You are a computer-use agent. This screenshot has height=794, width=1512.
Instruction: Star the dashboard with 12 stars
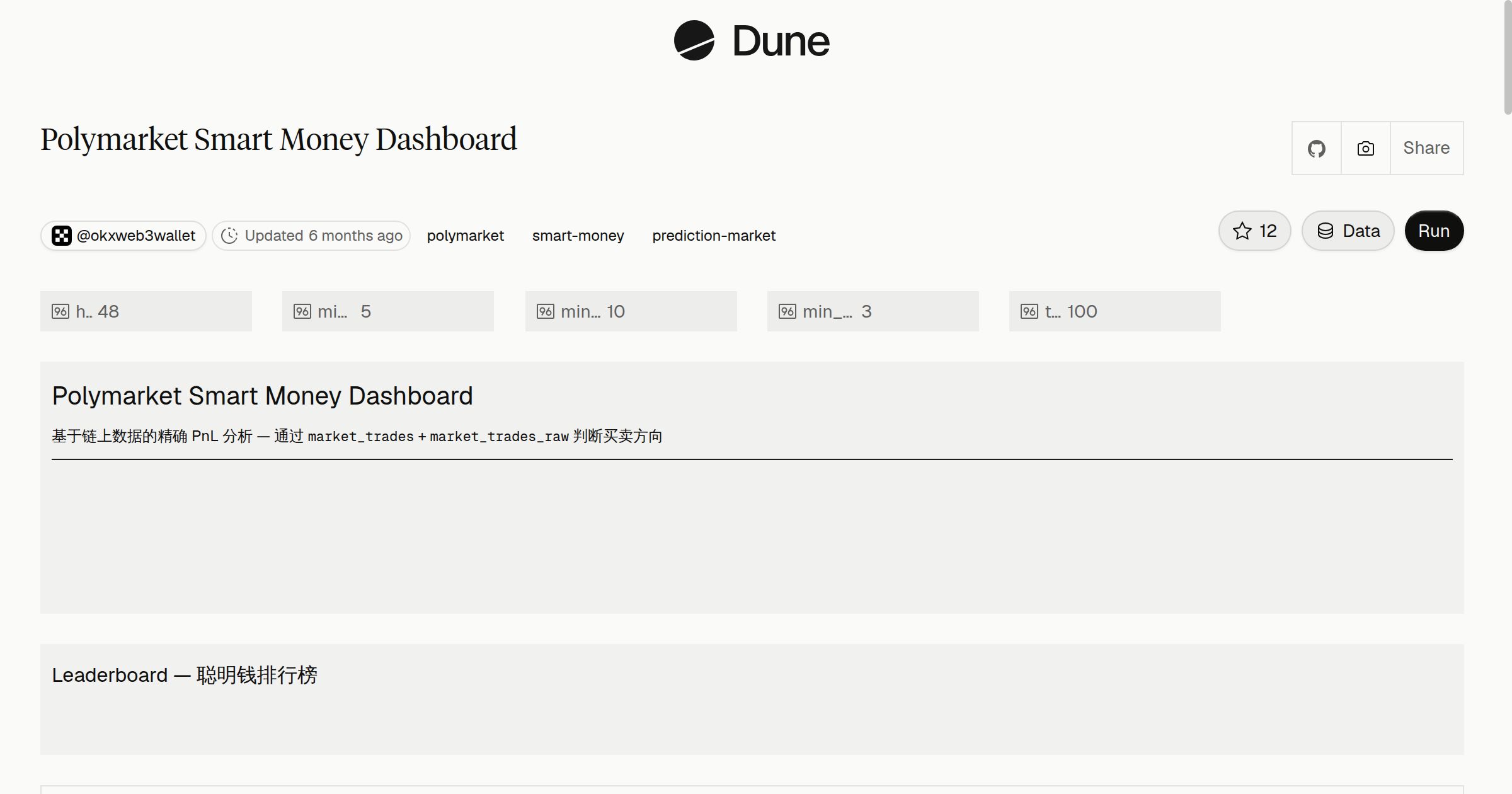(1254, 231)
